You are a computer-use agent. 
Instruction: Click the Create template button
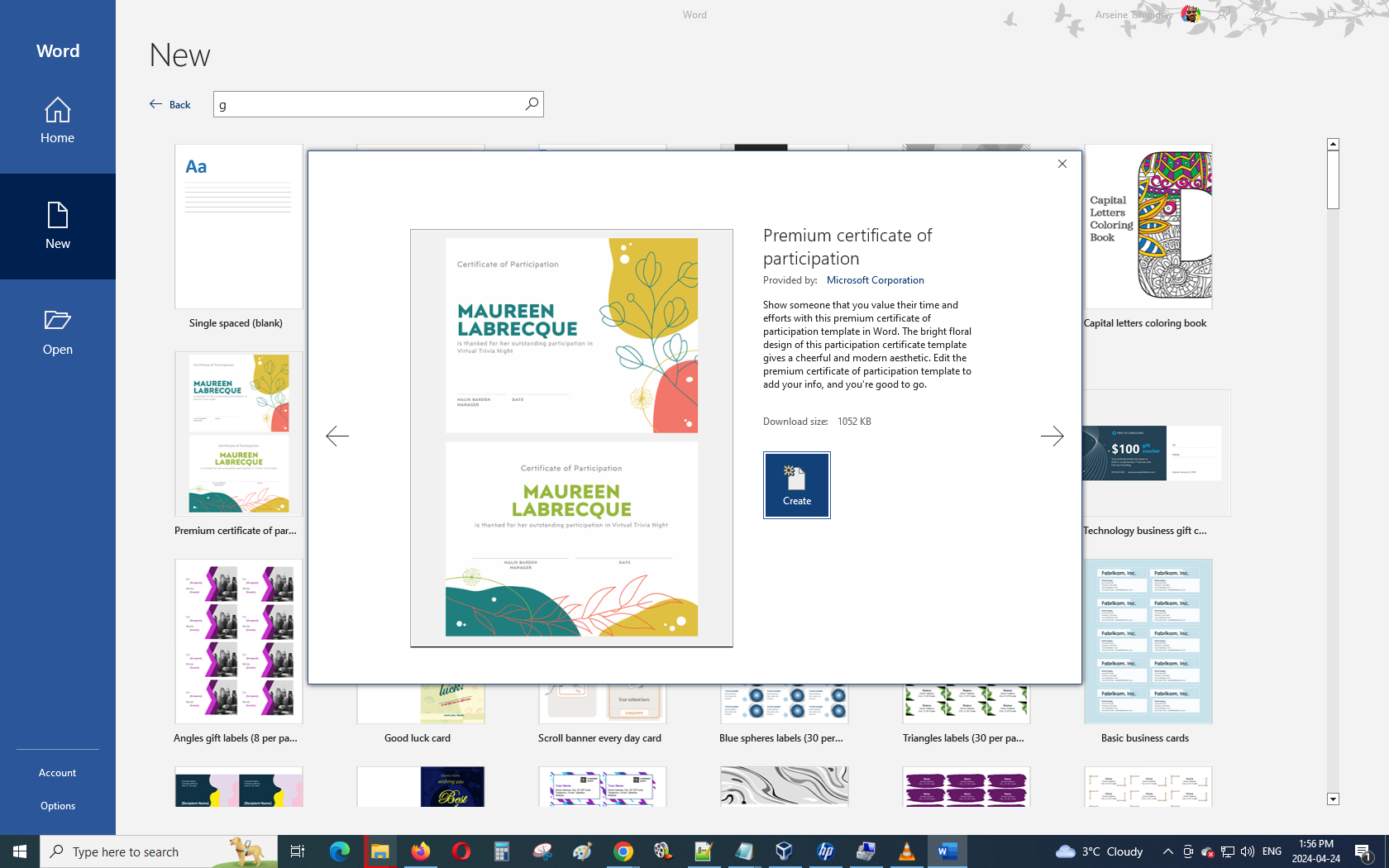pyautogui.click(x=796, y=485)
